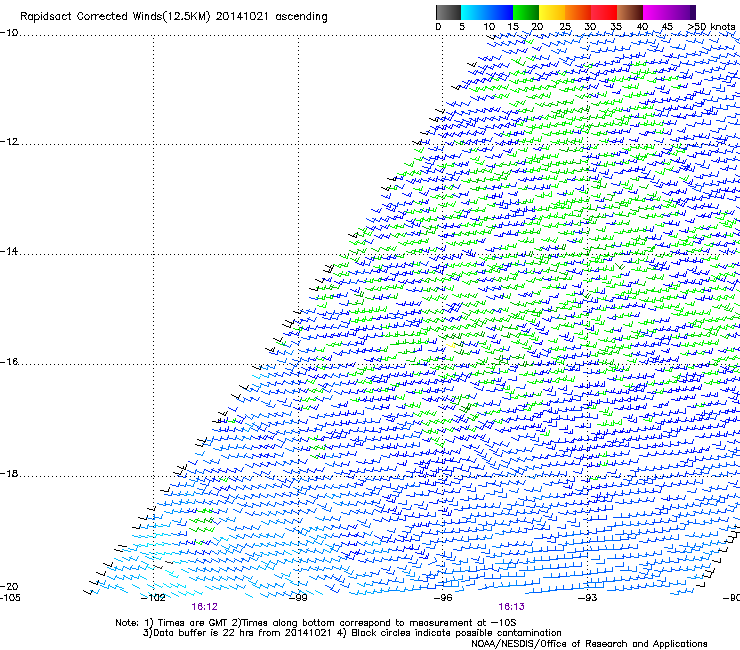The width and height of the screenshot is (740, 650).
Task: Click the 'Data buffer is 22 hrs' note line
Action: click(x=352, y=633)
